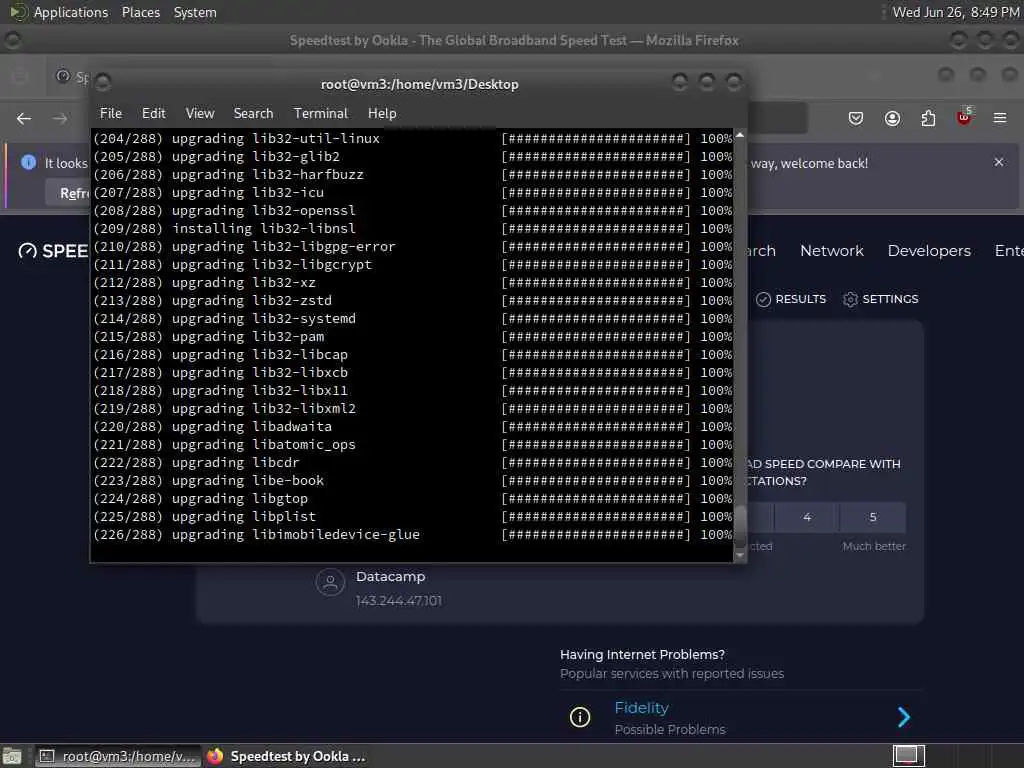The height and width of the screenshot is (768, 1024).
Task: Click the Firefox back arrow button
Action: 24,118
